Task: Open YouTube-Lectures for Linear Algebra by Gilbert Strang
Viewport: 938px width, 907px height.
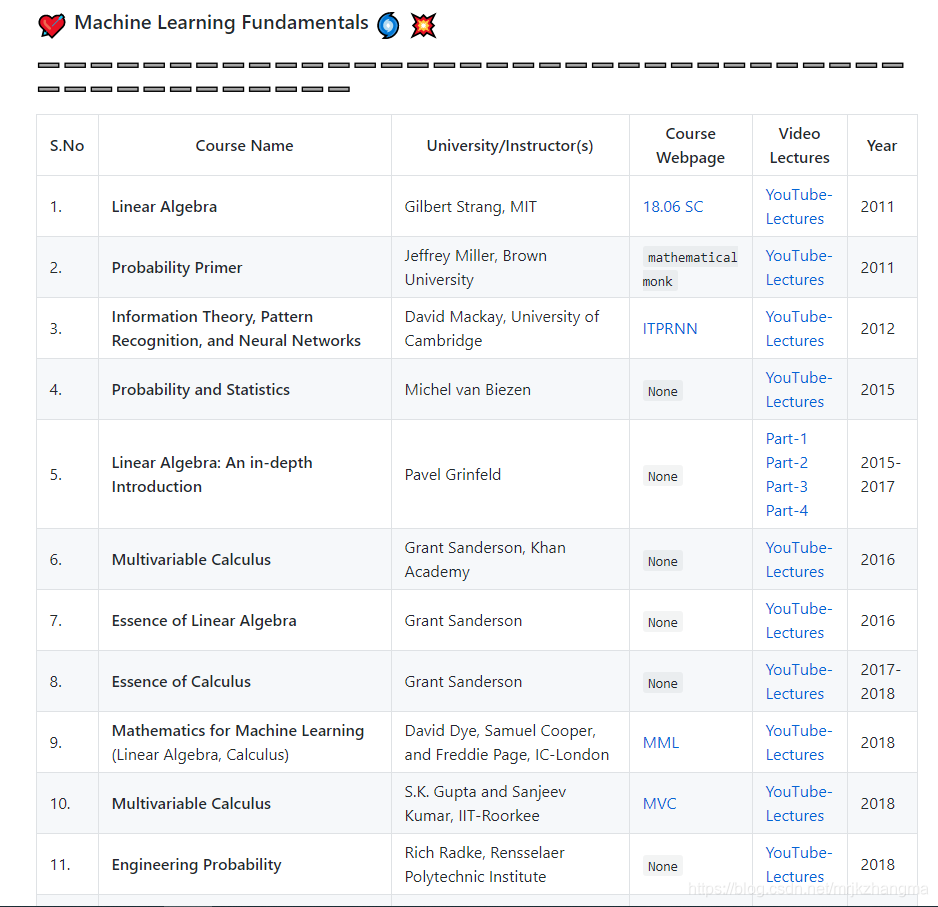Action: 799,206
